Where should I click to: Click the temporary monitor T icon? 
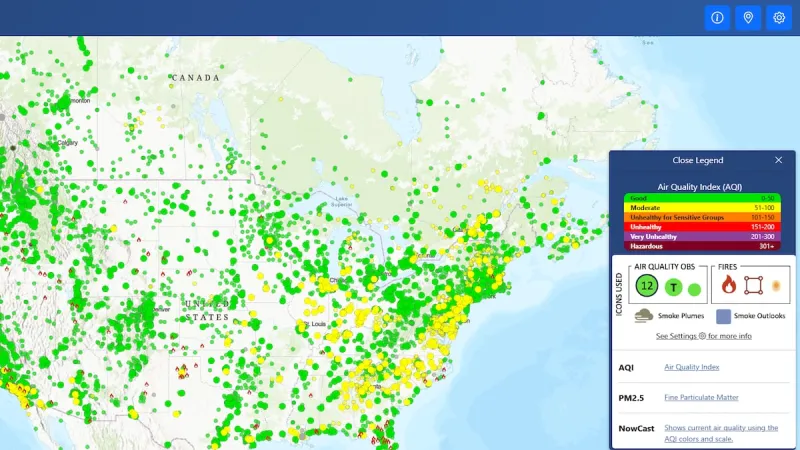pos(673,288)
